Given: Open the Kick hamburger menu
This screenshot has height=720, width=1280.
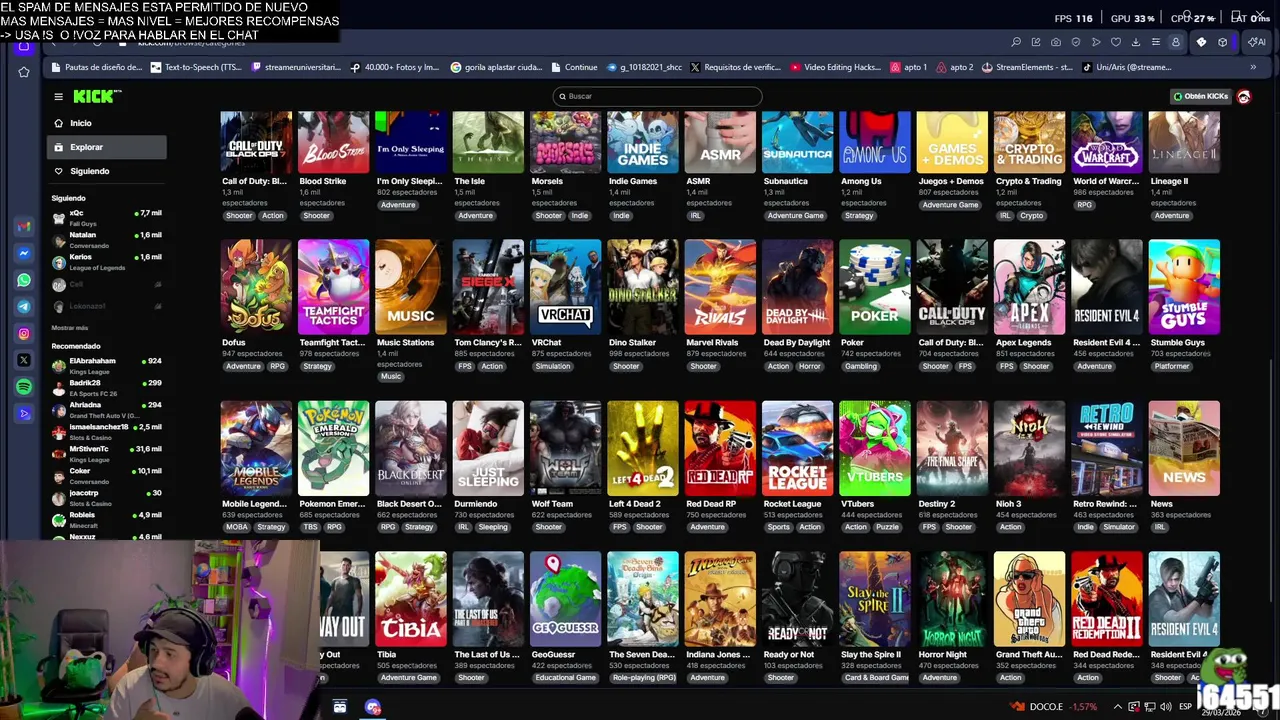Looking at the screenshot, I should 58,96.
